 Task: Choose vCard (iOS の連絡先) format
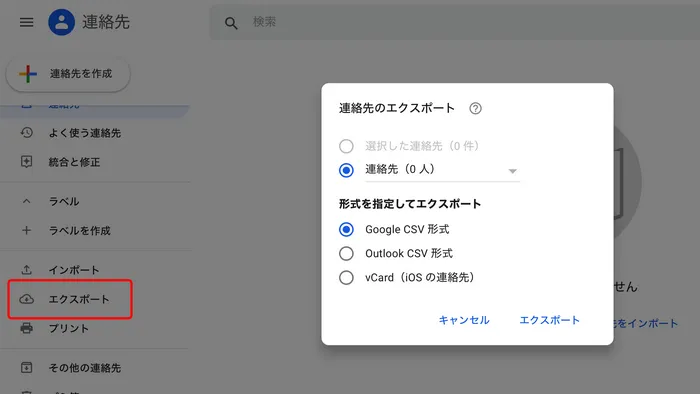coord(346,278)
